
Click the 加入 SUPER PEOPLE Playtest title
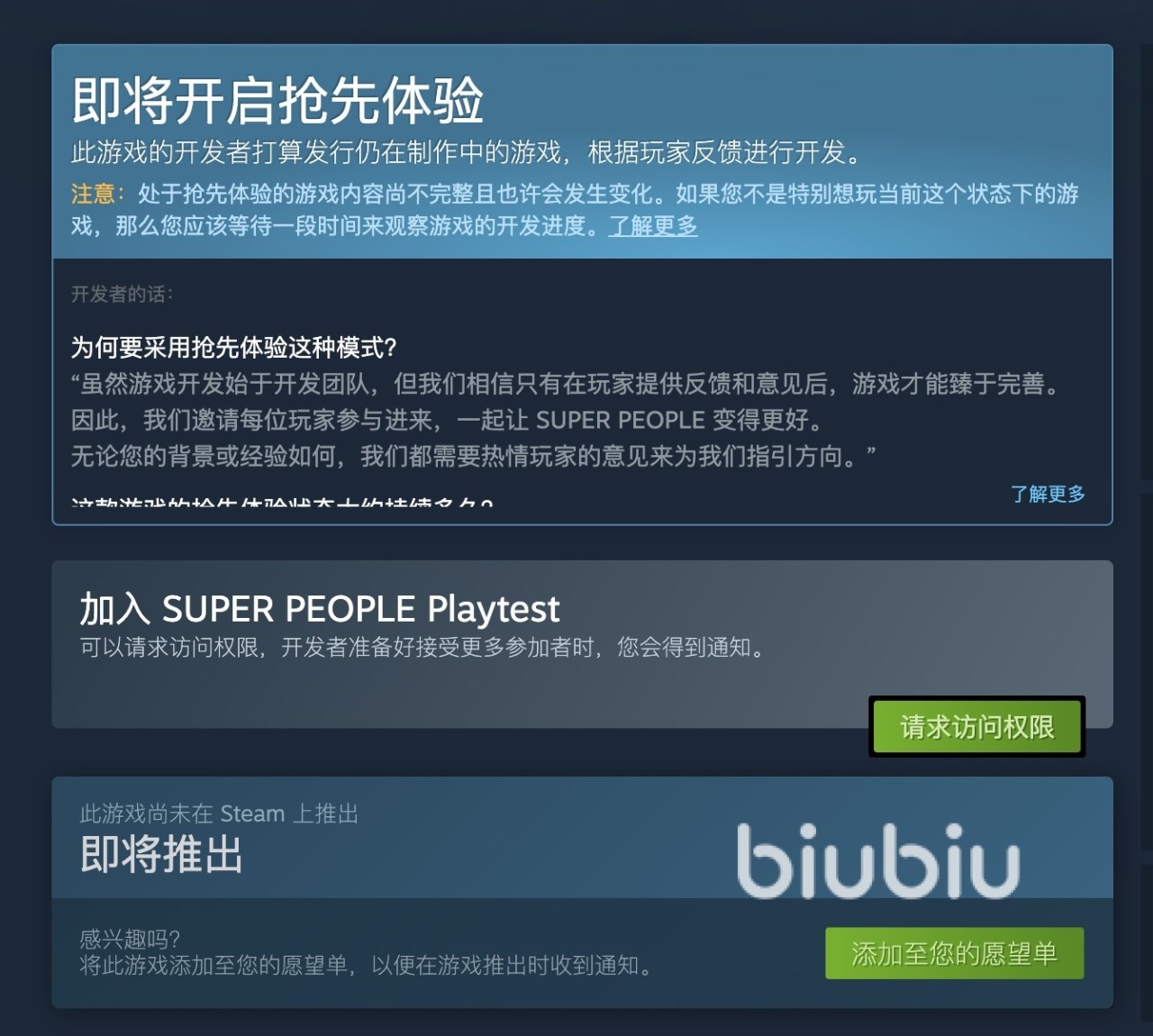(x=320, y=610)
